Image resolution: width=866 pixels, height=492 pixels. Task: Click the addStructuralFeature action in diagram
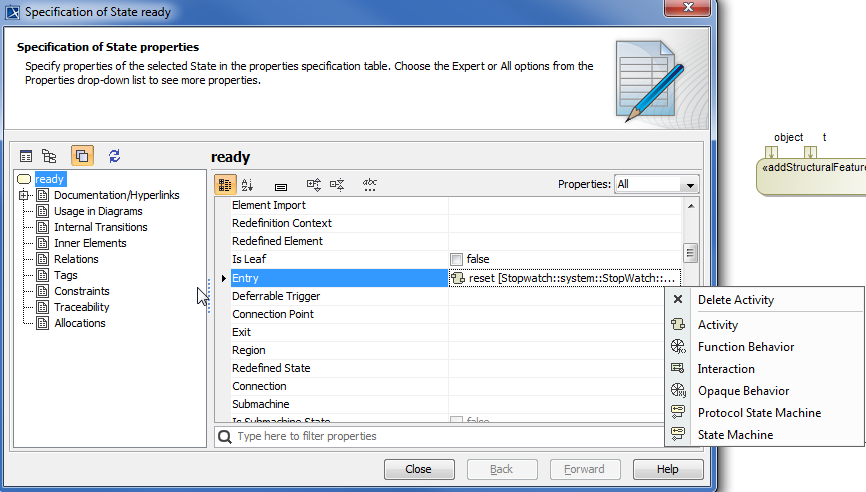(812, 177)
